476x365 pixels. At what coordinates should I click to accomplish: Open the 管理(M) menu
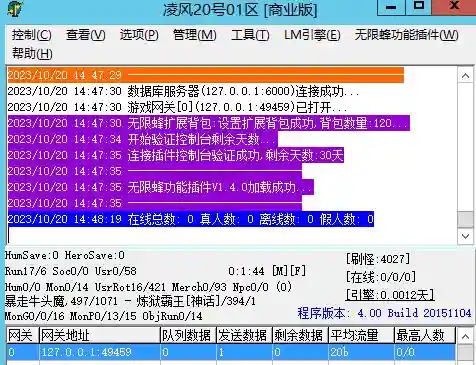click(x=194, y=35)
